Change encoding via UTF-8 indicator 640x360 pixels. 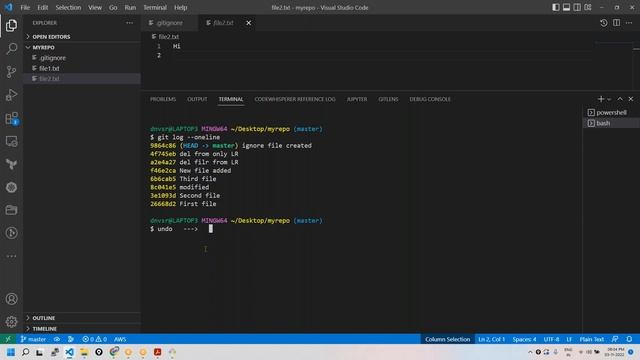pos(551,339)
